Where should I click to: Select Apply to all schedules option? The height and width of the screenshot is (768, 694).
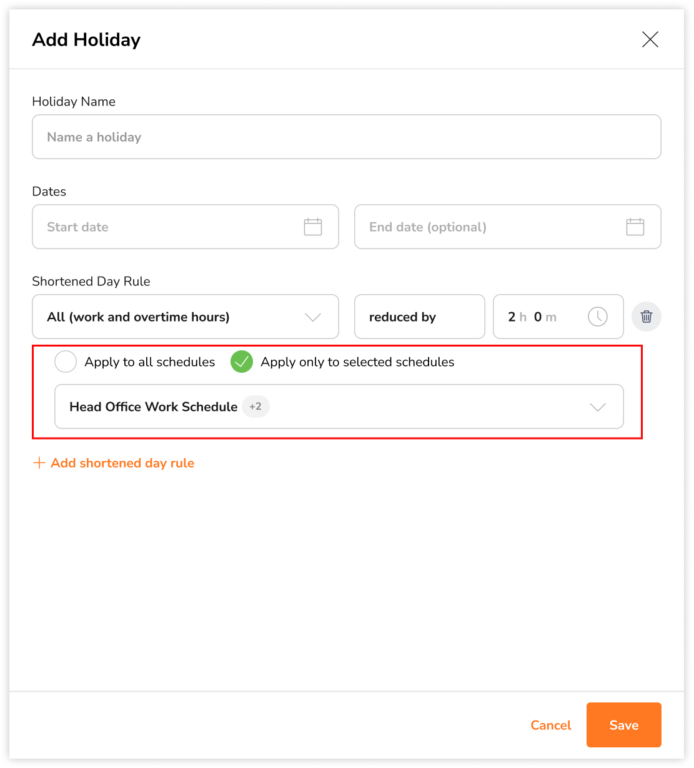pos(66,362)
